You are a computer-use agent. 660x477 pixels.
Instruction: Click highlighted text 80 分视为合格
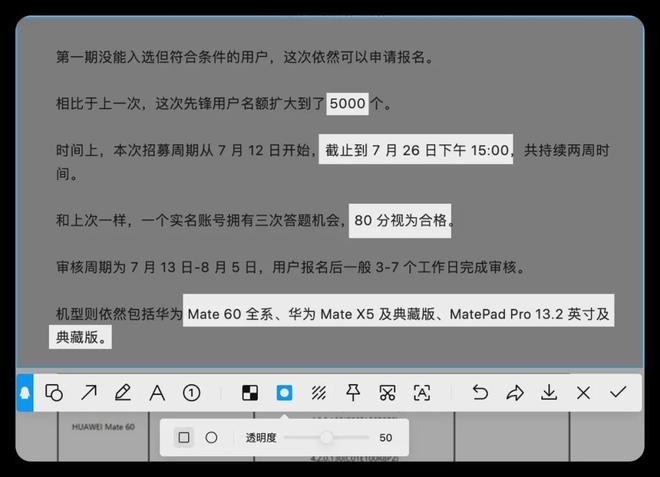[x=400, y=221]
